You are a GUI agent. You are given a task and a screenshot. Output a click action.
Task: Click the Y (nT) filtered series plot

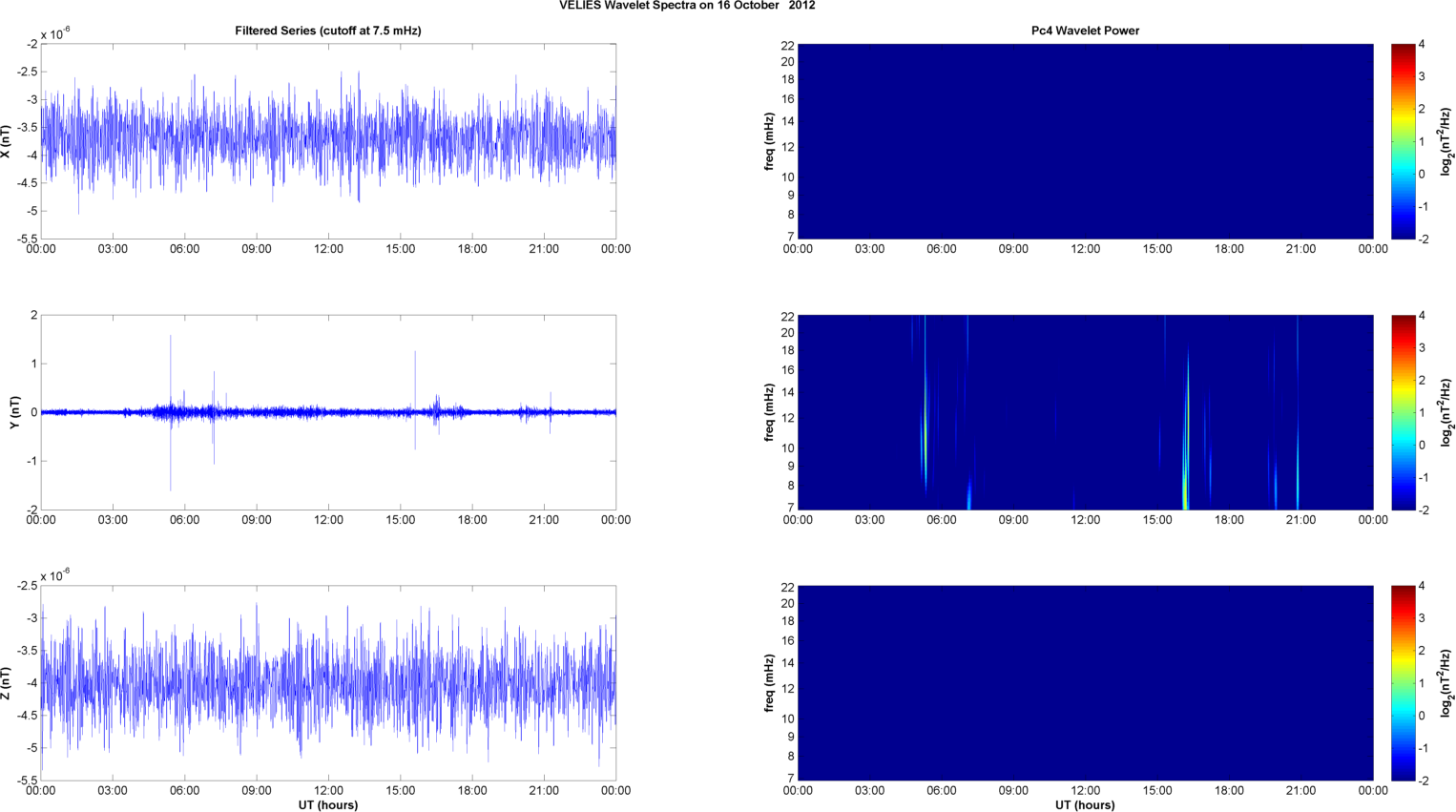pyautogui.click(x=328, y=412)
